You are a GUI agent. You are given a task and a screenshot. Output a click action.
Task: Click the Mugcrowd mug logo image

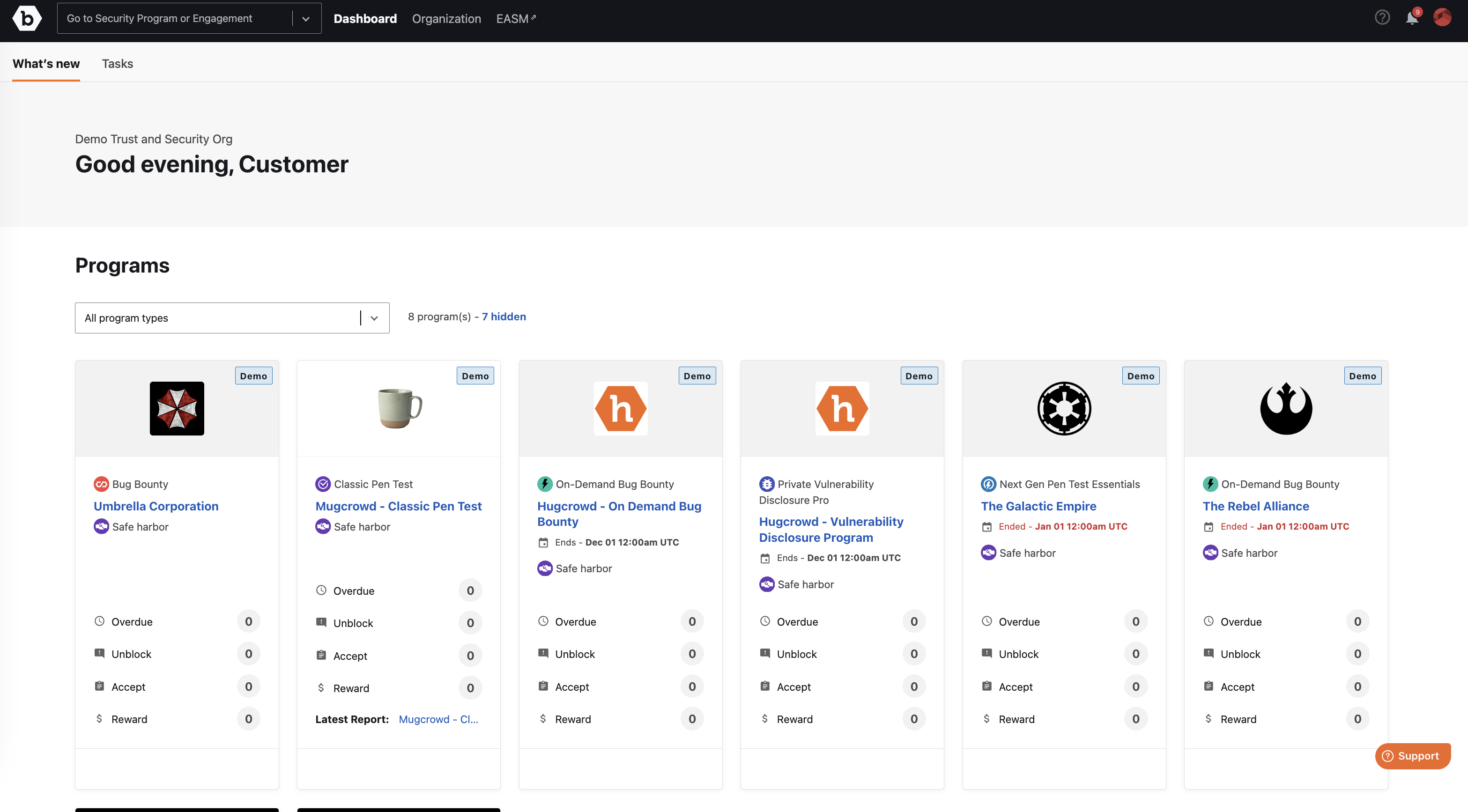pos(399,408)
